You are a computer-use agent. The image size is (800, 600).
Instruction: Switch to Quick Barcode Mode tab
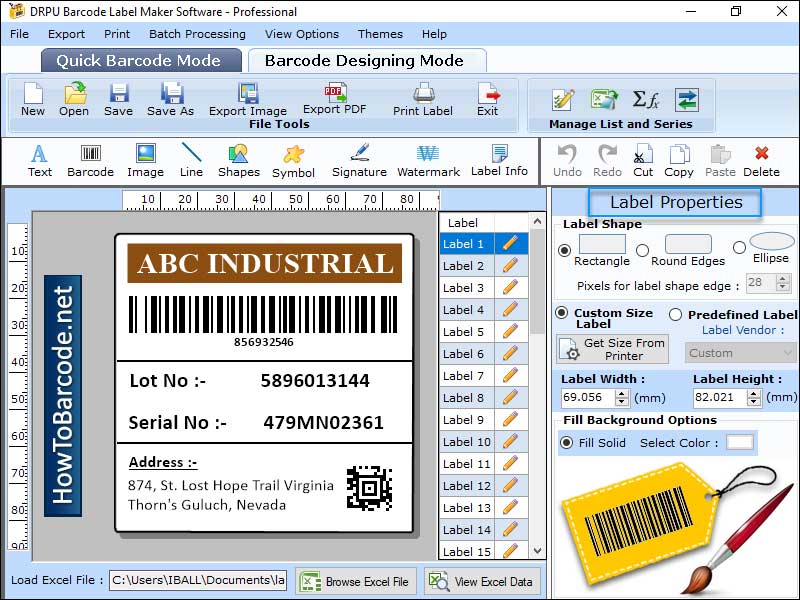pyautogui.click(x=140, y=60)
